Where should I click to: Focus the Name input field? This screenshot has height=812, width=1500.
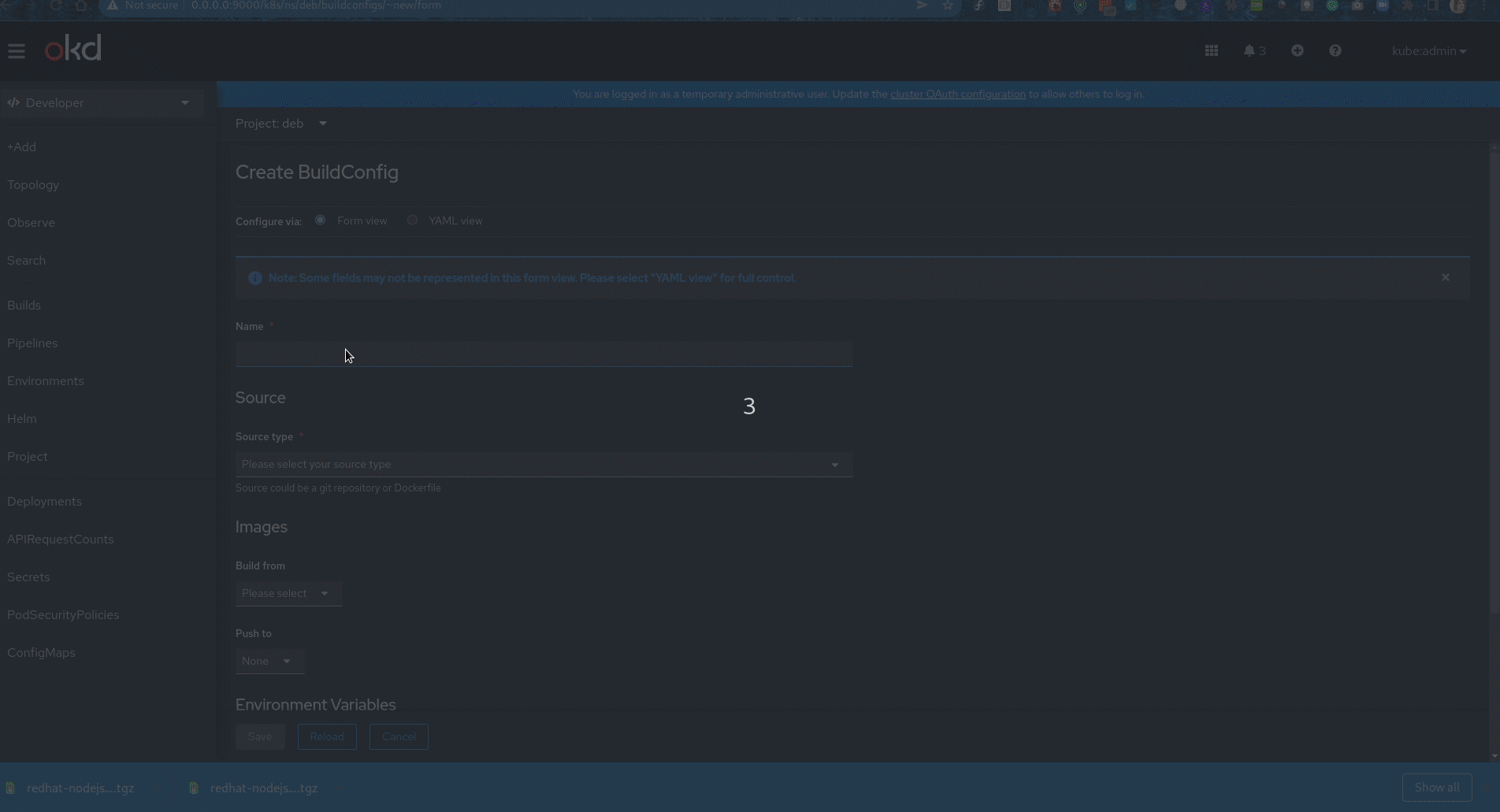pyautogui.click(x=544, y=354)
